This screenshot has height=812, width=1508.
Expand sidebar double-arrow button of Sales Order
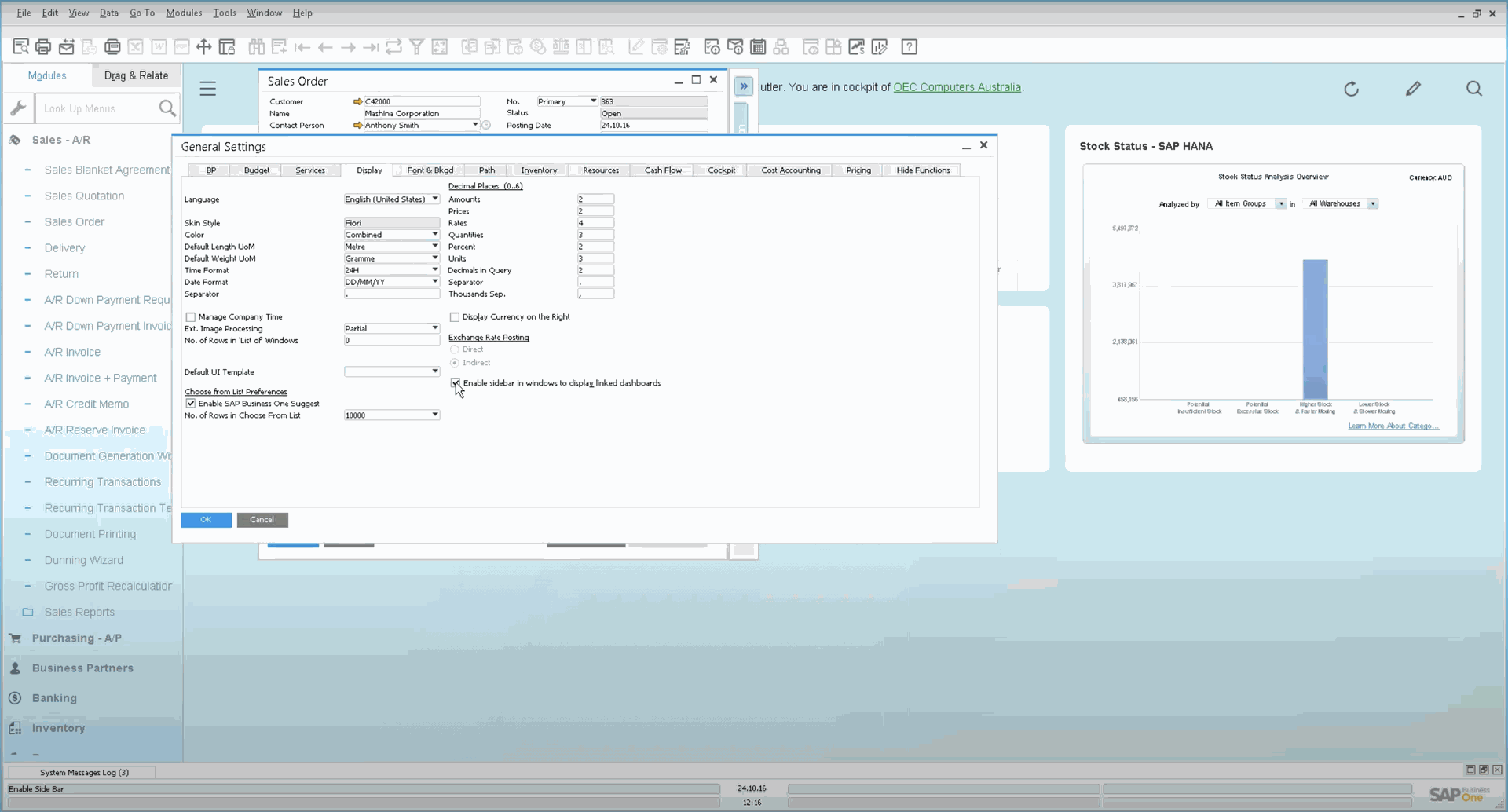tap(743, 86)
